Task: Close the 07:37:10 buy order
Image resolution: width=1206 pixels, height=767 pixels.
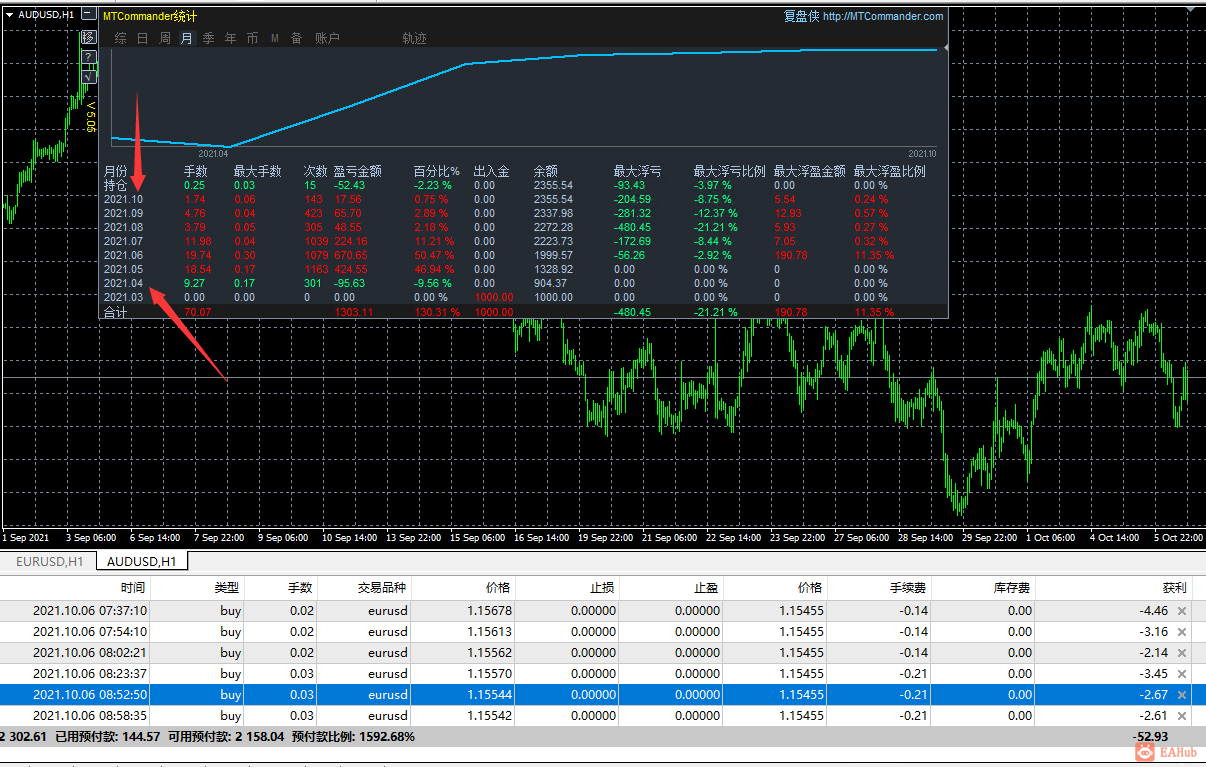Action: [1182, 611]
